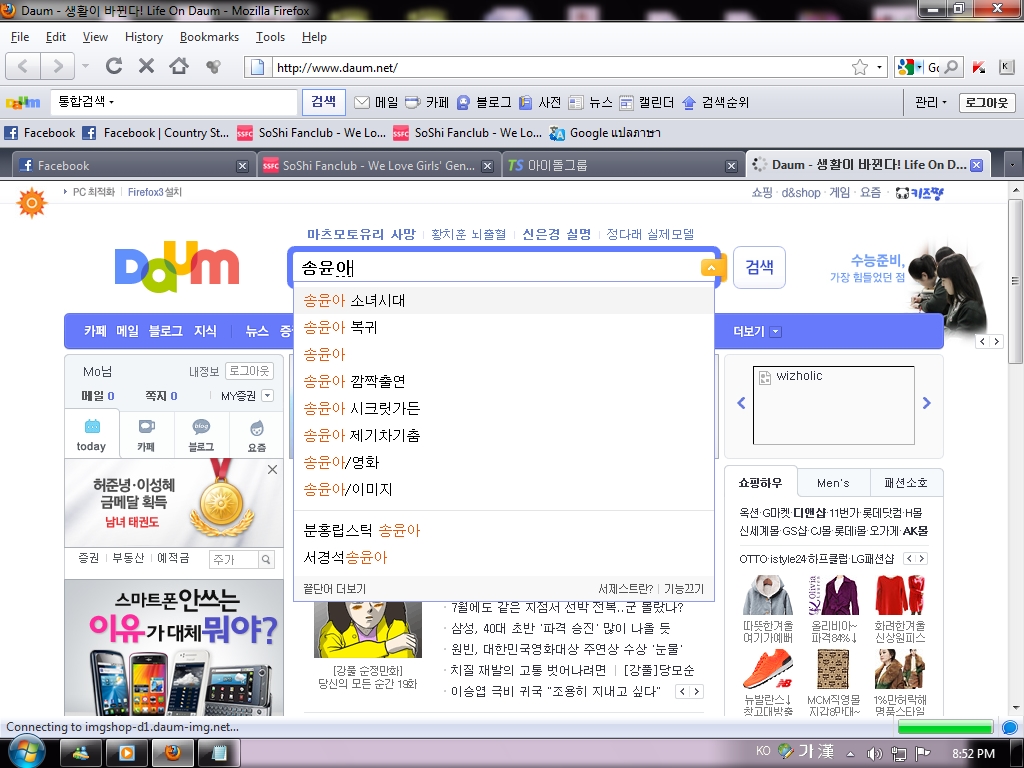
Task: Click the Daum toolbar logo
Action: tap(23, 103)
